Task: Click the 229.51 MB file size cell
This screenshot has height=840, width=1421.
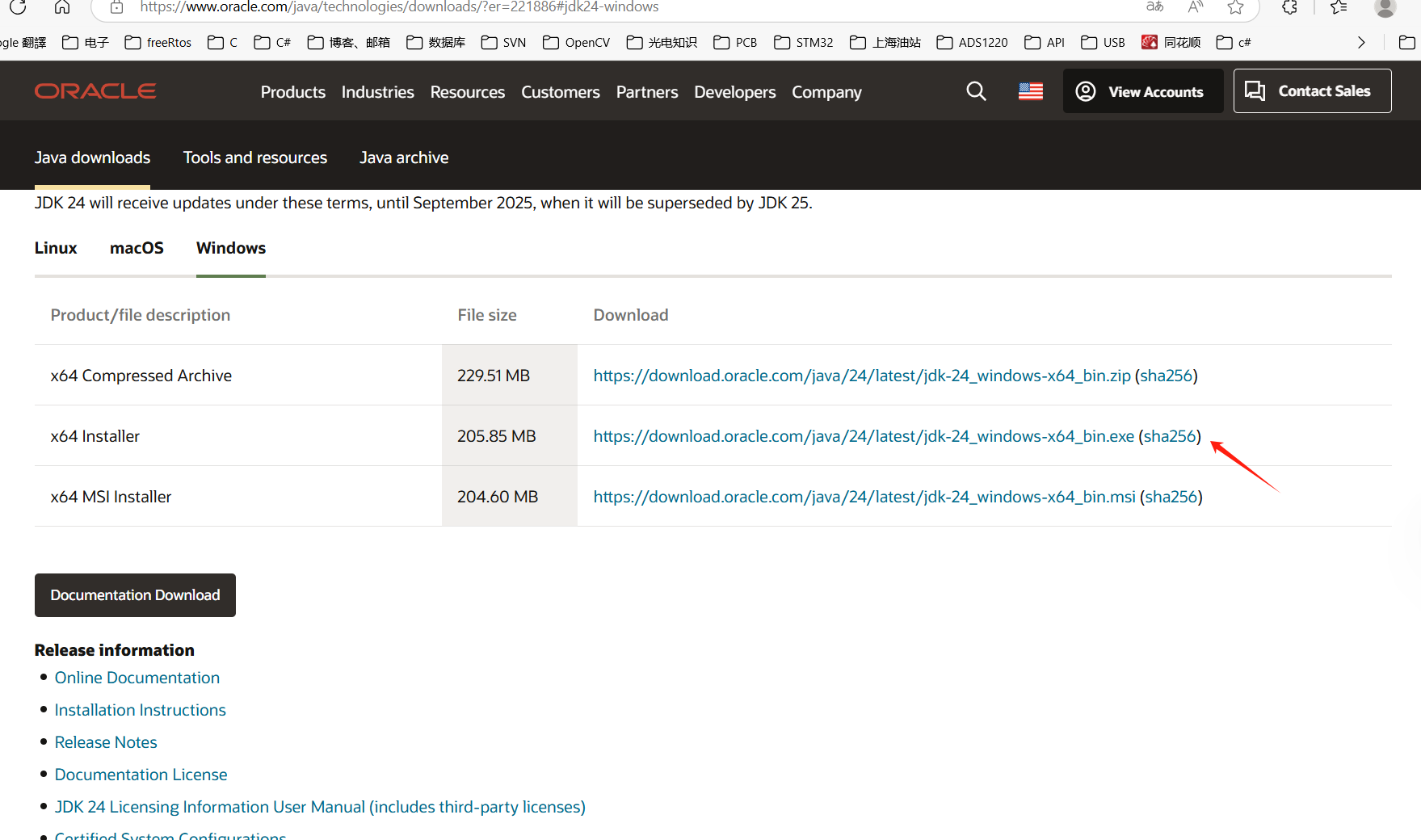Action: pos(510,376)
